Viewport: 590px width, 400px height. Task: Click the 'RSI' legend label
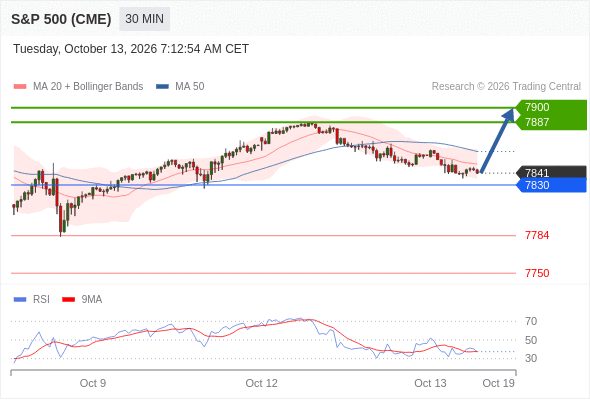[x=41, y=300]
